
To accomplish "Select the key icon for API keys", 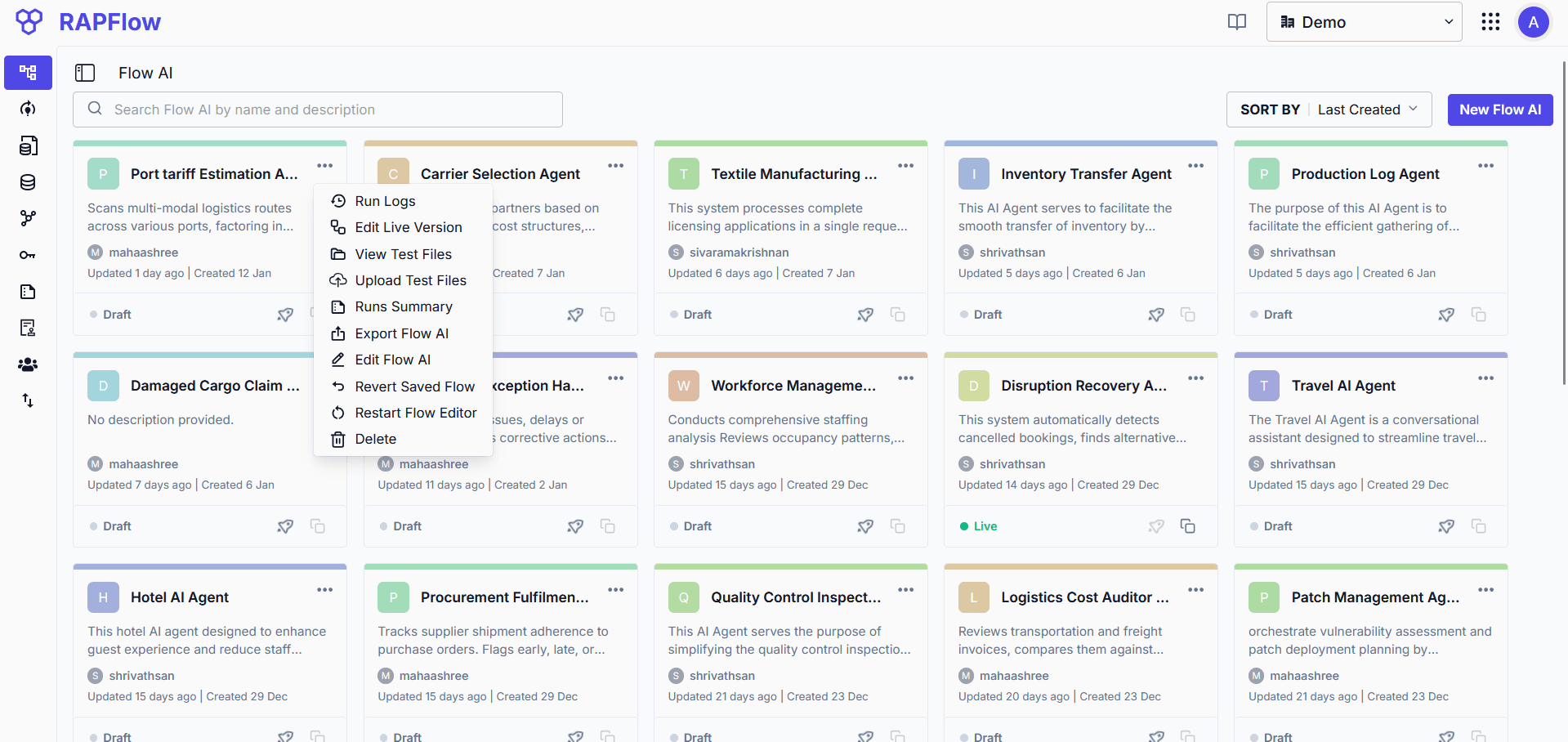I will coord(28,255).
